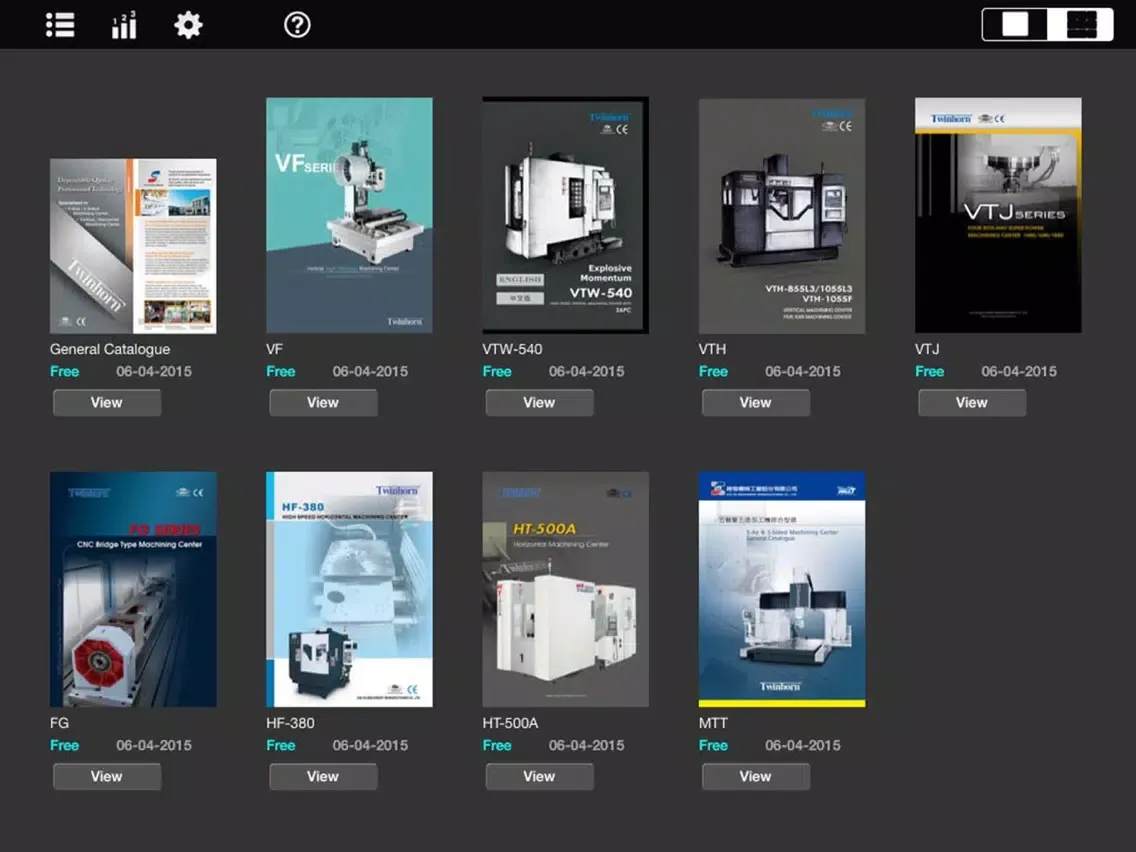Click the 06-04-2015 date under FG
The height and width of the screenshot is (852, 1136).
[x=154, y=746]
